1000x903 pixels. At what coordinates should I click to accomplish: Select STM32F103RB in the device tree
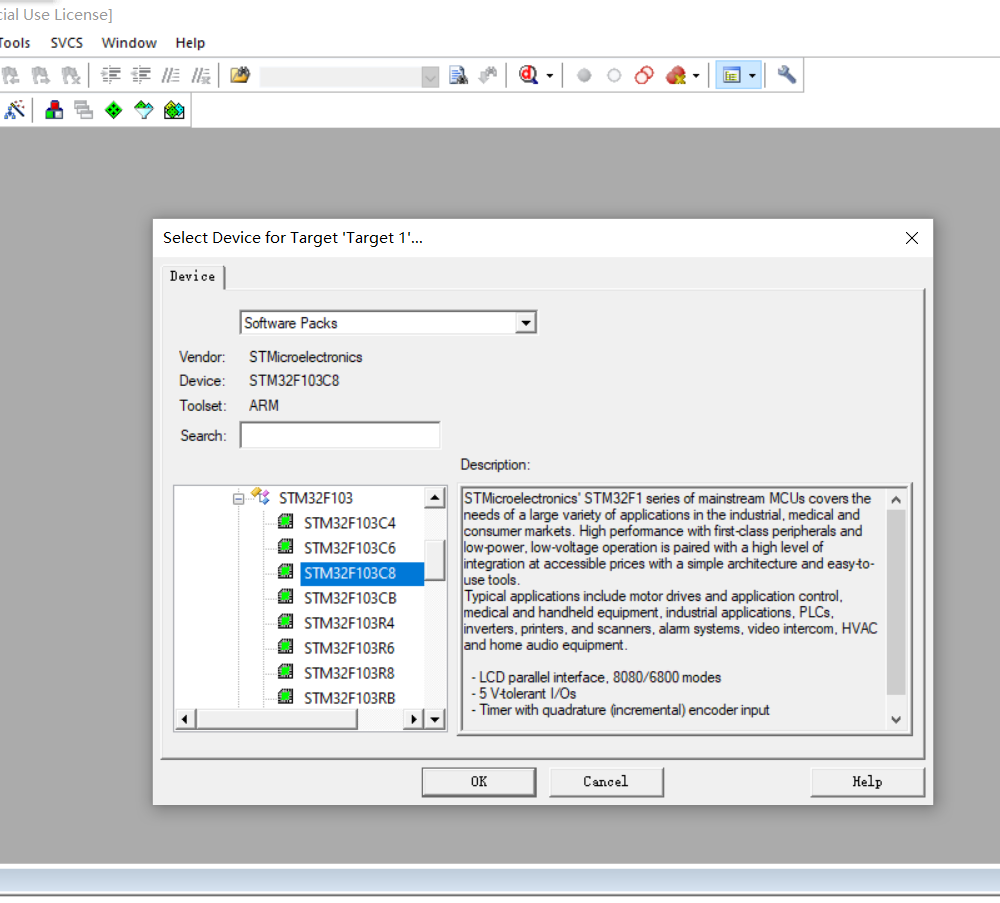[x=349, y=698]
